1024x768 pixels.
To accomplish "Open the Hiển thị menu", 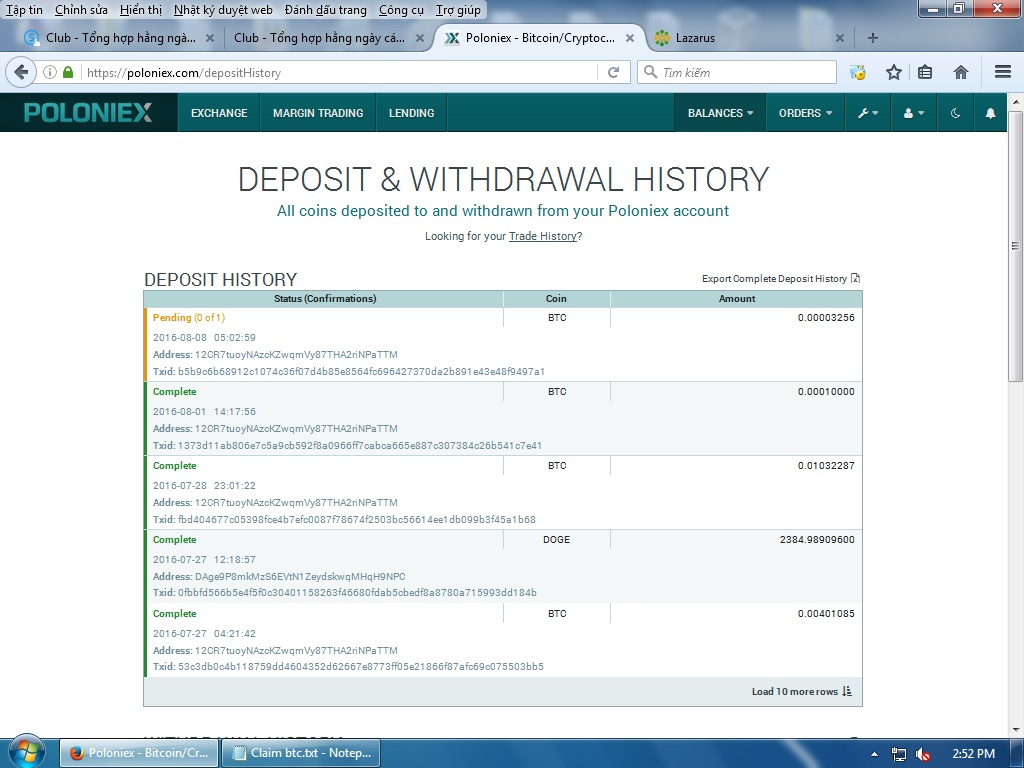I will pyautogui.click(x=140, y=10).
